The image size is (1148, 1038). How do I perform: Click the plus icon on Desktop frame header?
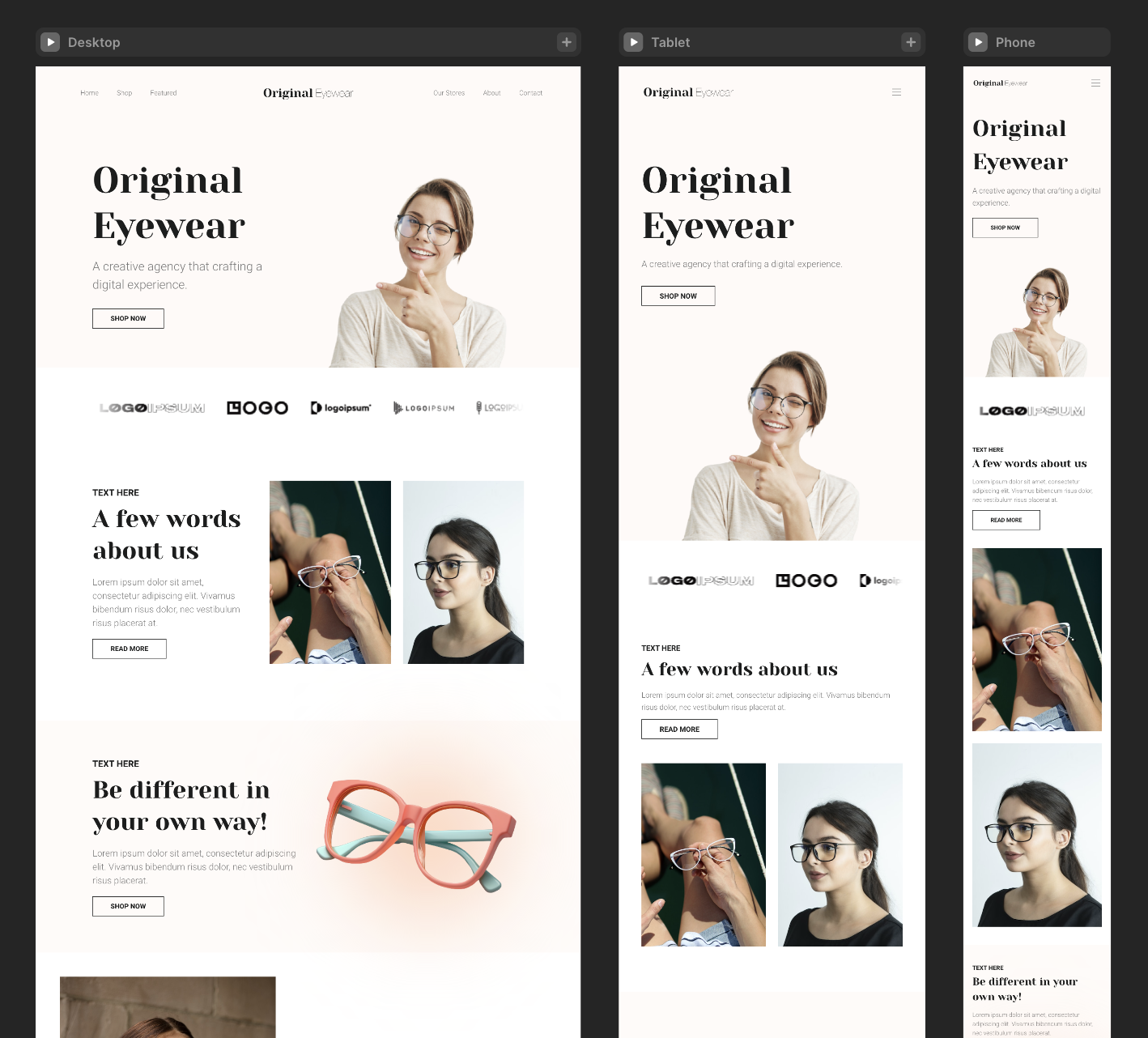pos(567,42)
